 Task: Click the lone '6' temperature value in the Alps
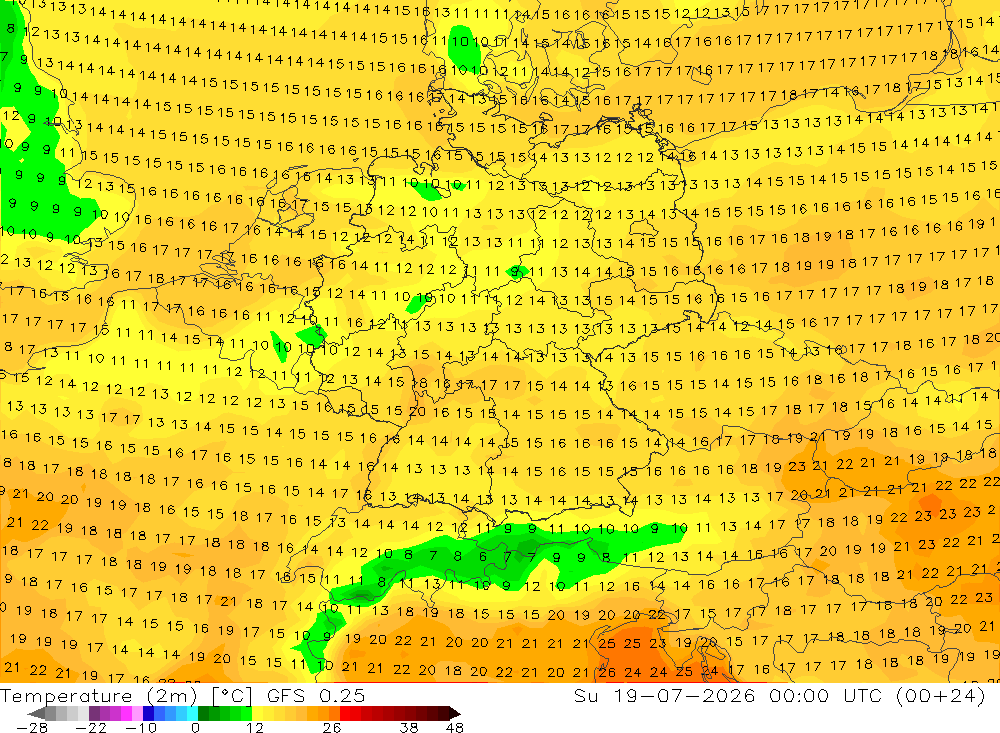[x=482, y=557]
